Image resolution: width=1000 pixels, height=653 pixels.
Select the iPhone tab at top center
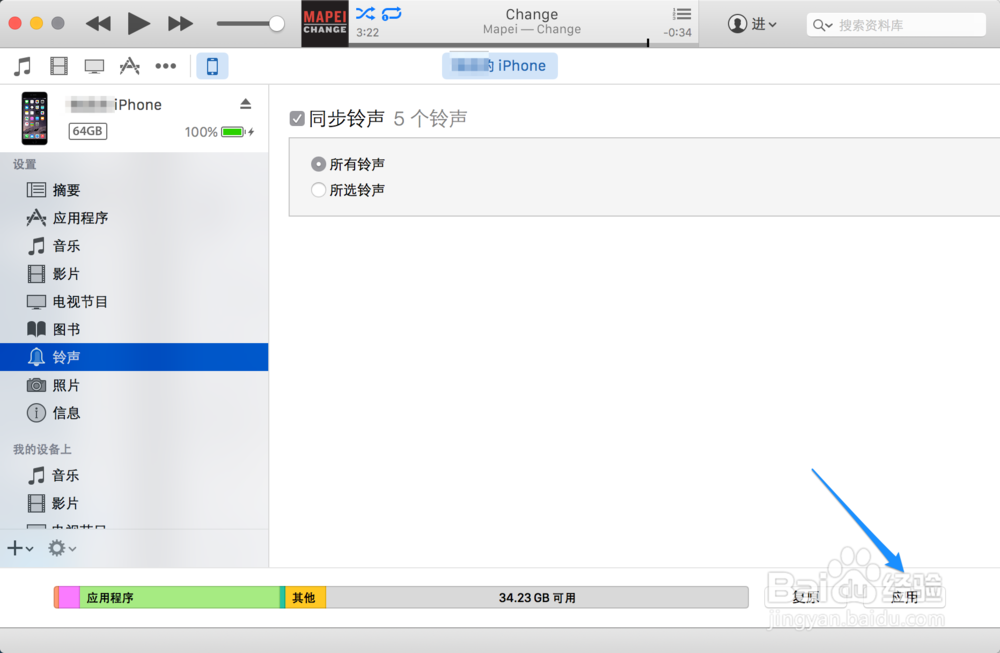click(x=500, y=66)
